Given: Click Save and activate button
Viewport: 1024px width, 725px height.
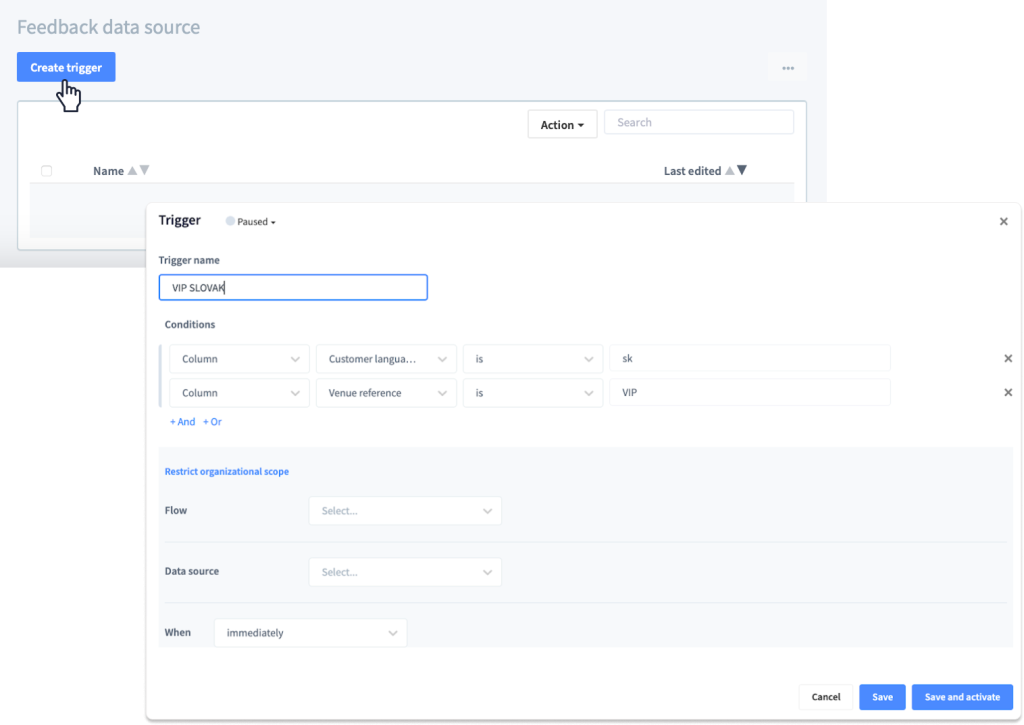Looking at the screenshot, I should 962,697.
